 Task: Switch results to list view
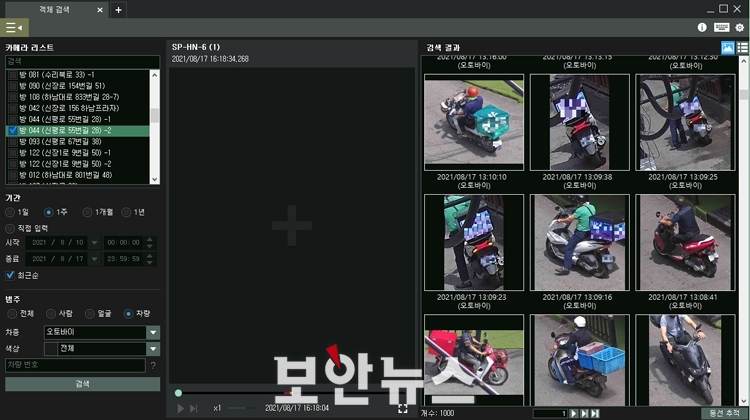743,48
